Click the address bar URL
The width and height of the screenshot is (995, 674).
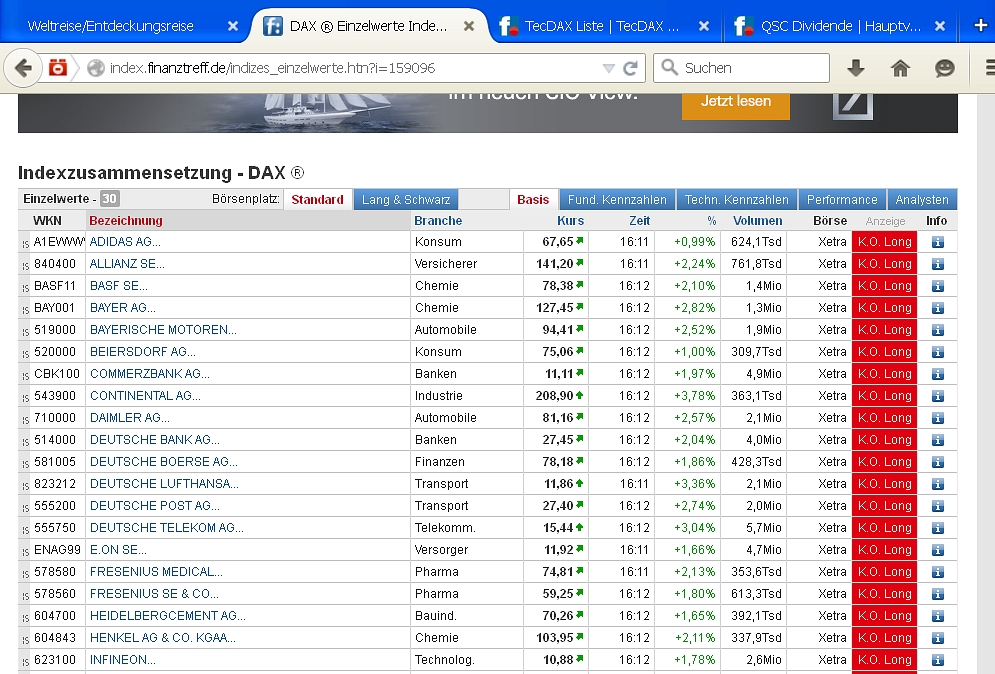pos(273,68)
